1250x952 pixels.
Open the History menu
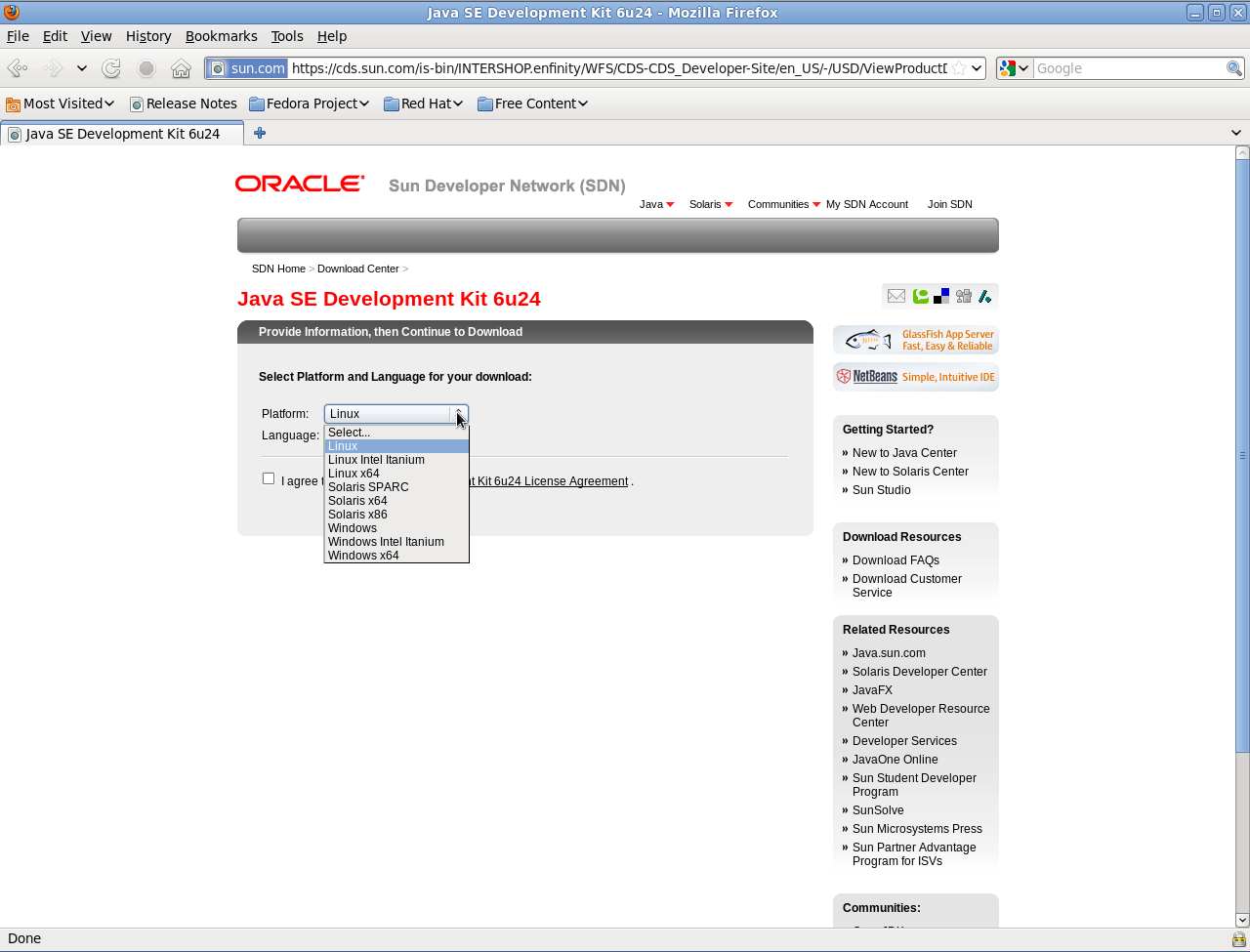tap(148, 36)
